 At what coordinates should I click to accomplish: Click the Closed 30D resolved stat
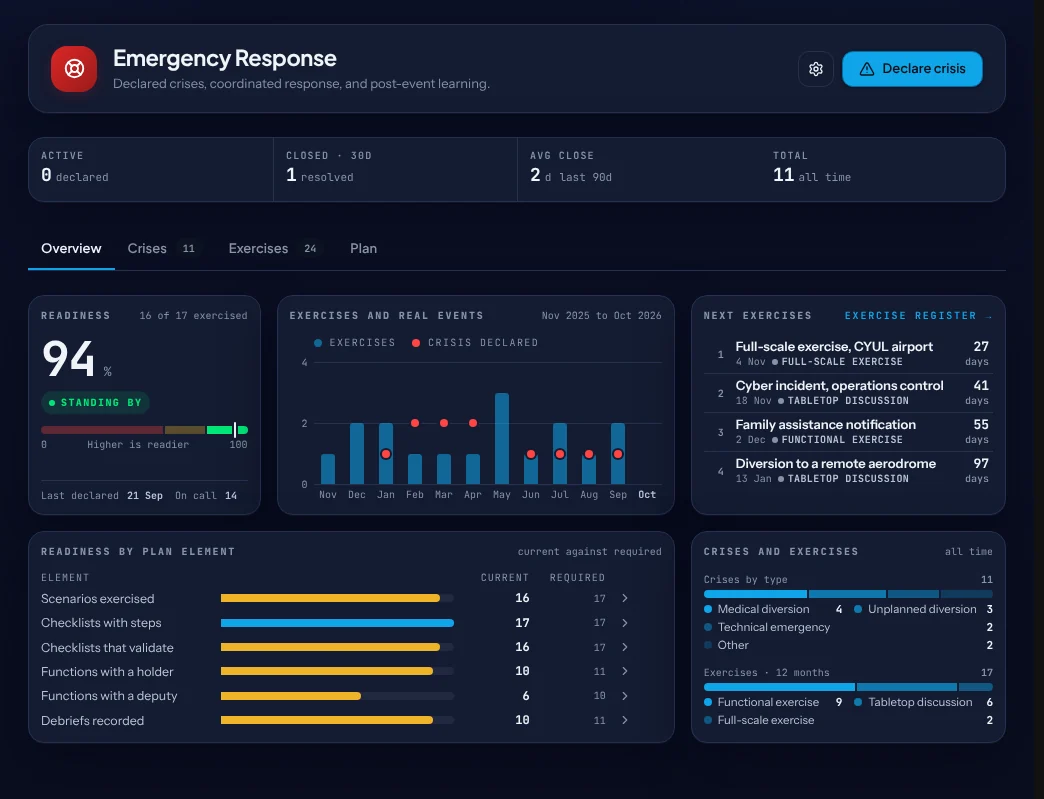click(395, 169)
